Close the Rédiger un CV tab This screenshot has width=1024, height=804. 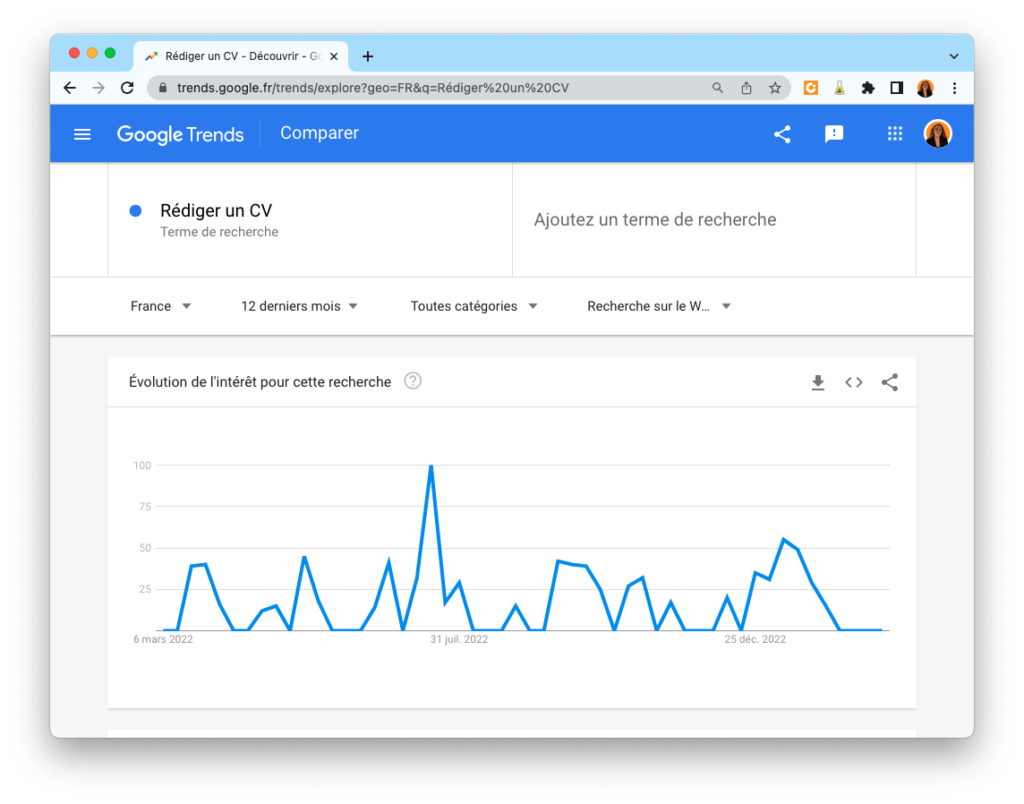[334, 57]
